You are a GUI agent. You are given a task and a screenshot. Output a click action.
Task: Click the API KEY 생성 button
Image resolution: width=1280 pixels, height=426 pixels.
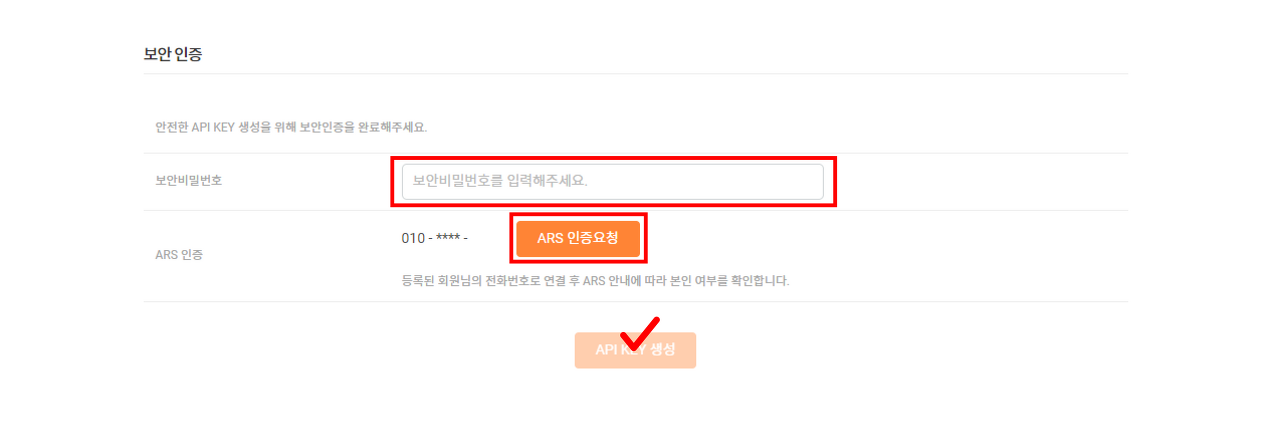coord(635,350)
